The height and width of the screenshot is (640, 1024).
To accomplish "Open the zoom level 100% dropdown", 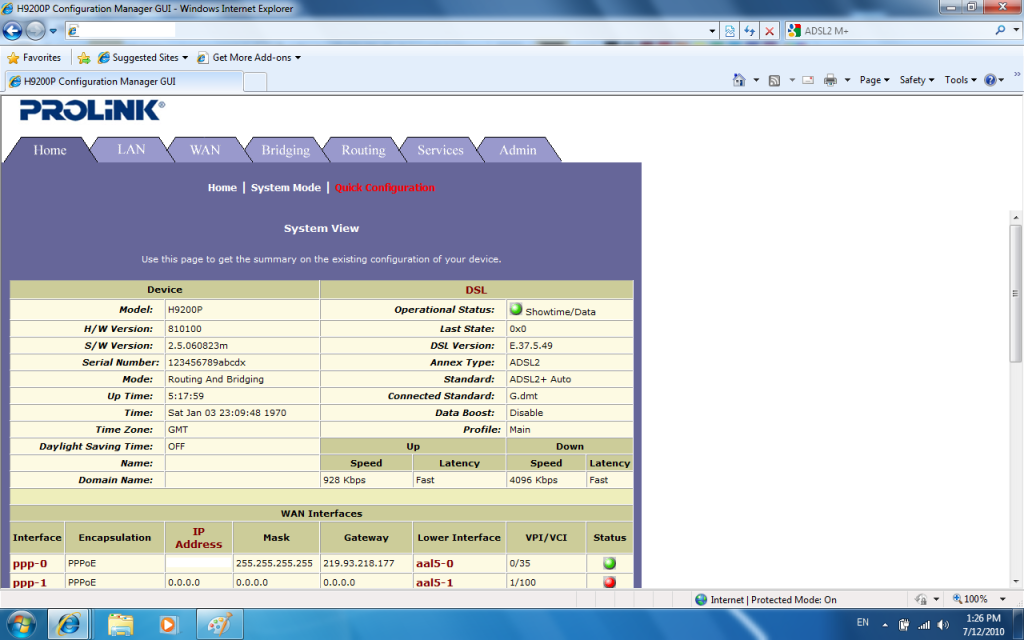I will [982, 600].
